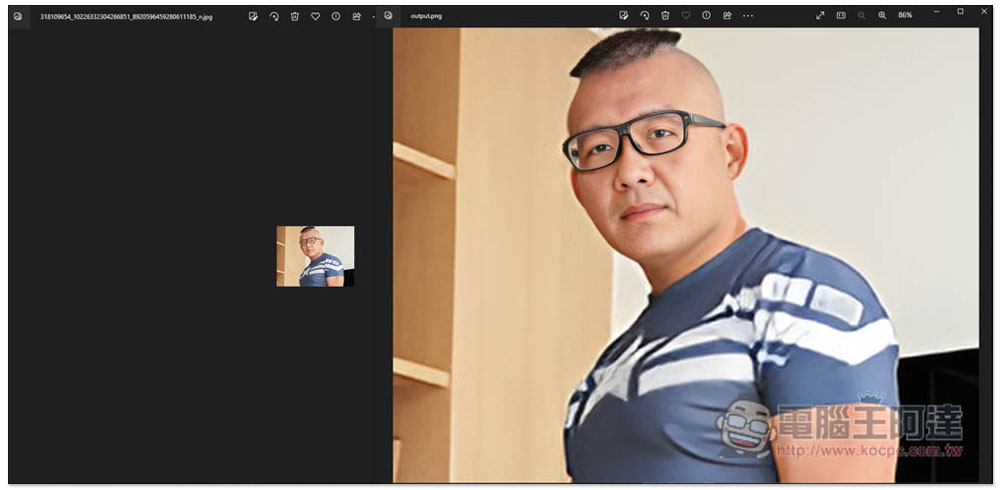The image size is (1000, 490).
Task: Rotate the jpg image in left window
Action: coord(274,16)
